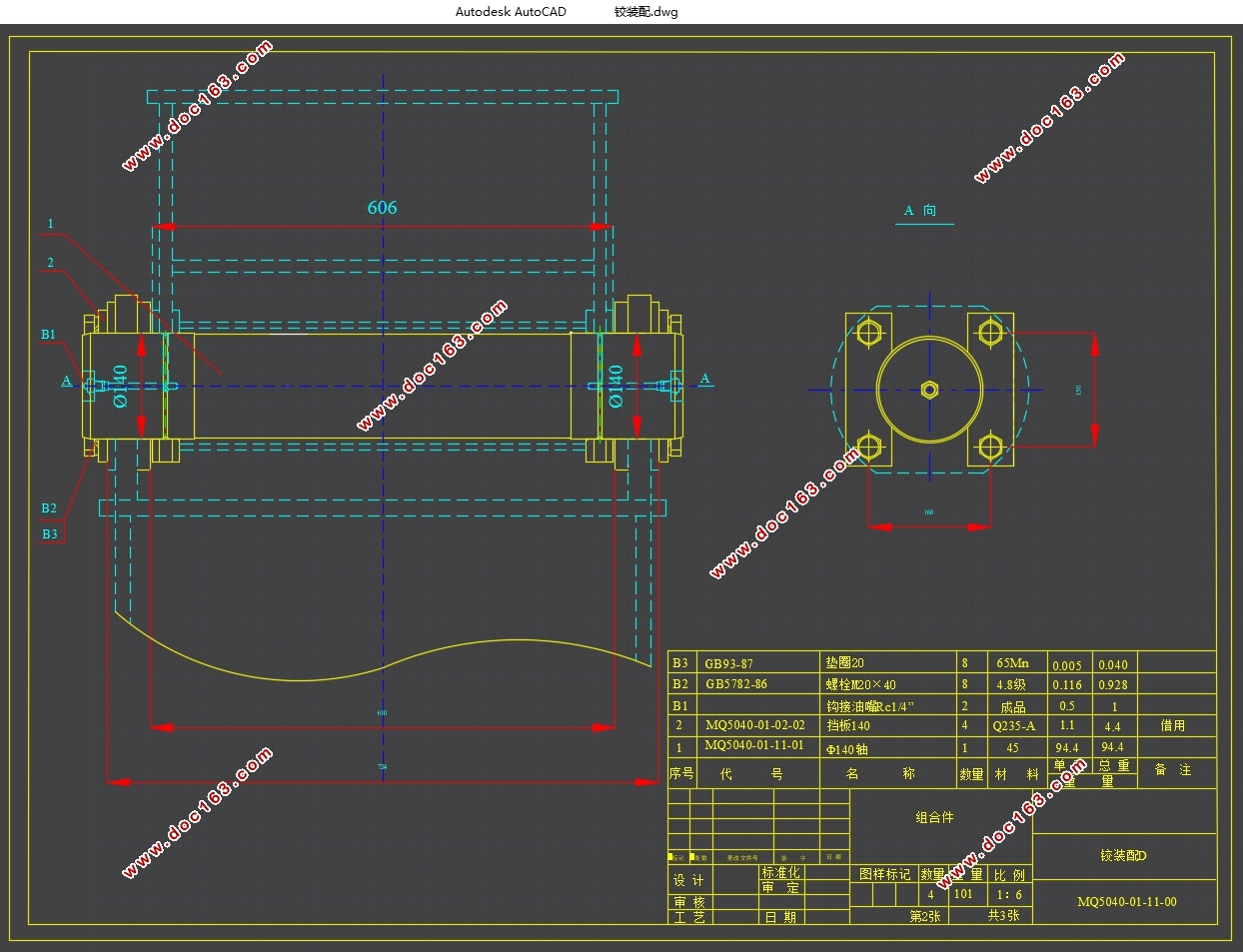Click the MQ5040-01-02-02 code cell
1243x952 pixels.
click(x=754, y=726)
